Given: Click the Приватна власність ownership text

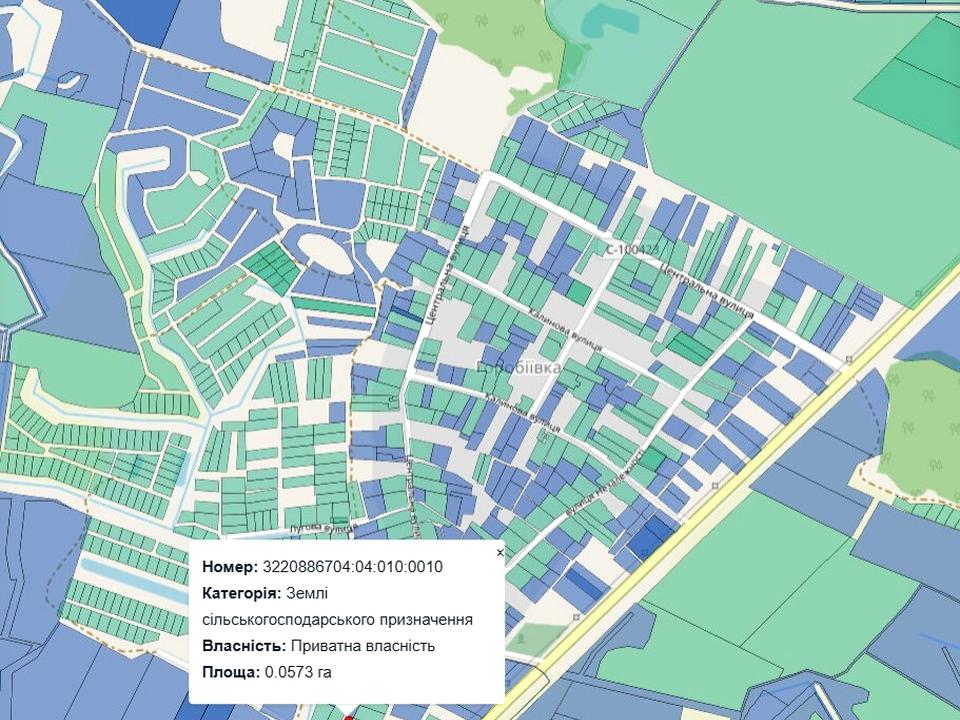Looking at the screenshot, I should tap(361, 645).
